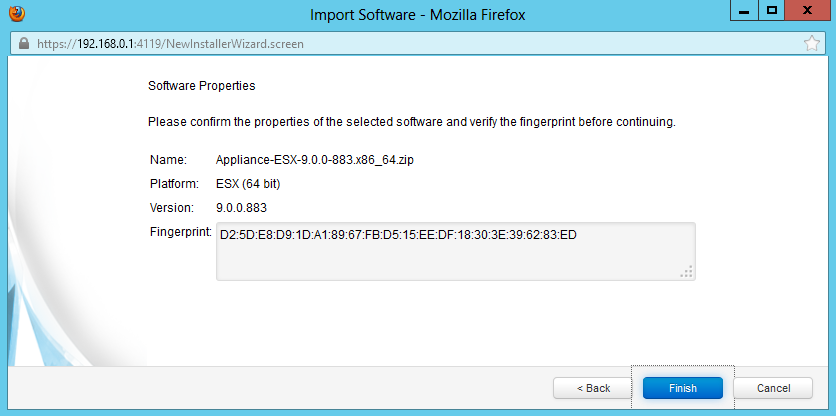
Task: Click the Fingerprint: field label
Action: click(180, 233)
